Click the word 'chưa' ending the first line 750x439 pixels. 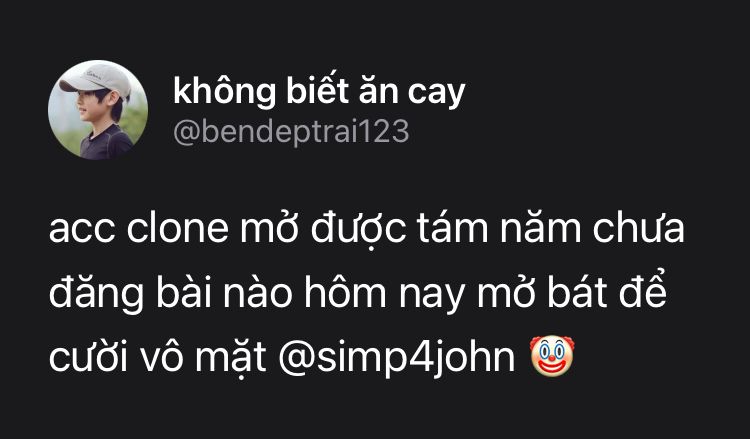(639, 228)
